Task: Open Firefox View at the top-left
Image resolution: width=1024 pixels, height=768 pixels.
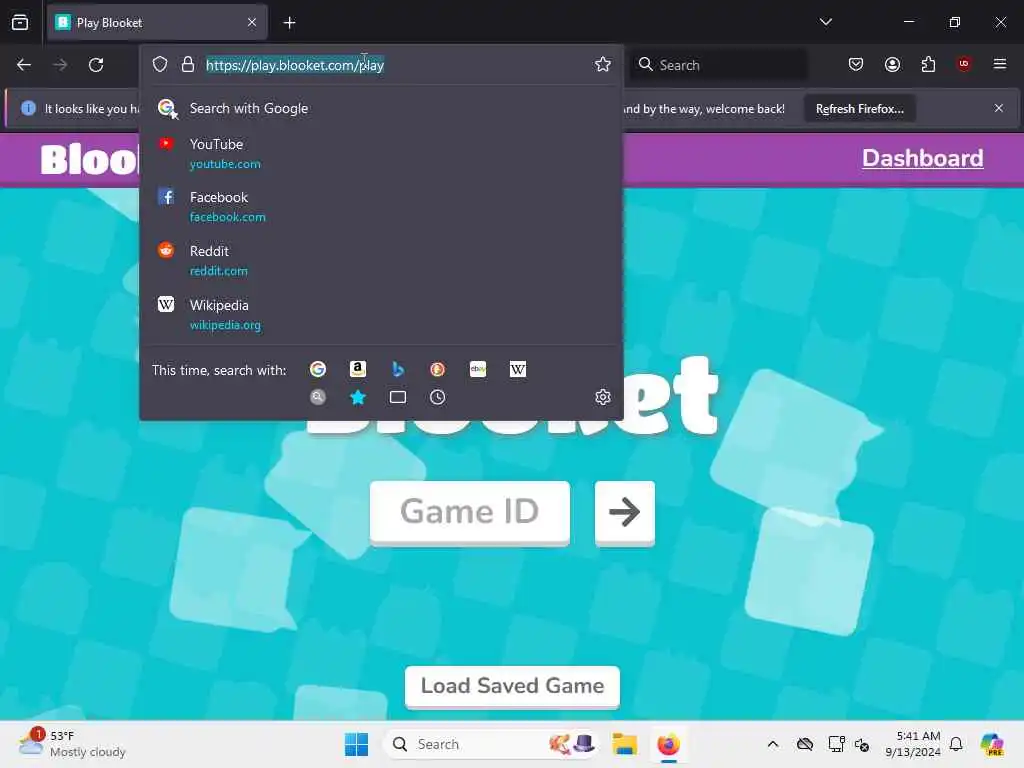Action: tap(20, 22)
